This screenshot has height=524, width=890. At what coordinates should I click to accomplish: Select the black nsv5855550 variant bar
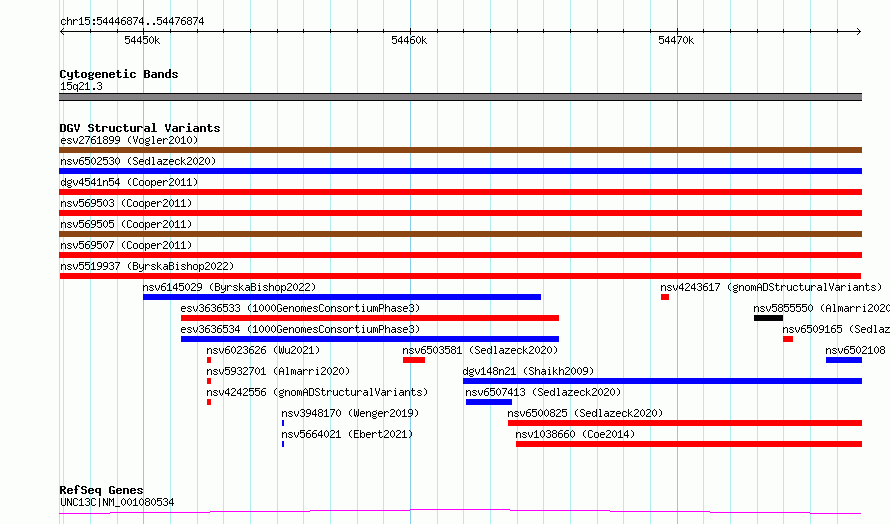pos(769,318)
